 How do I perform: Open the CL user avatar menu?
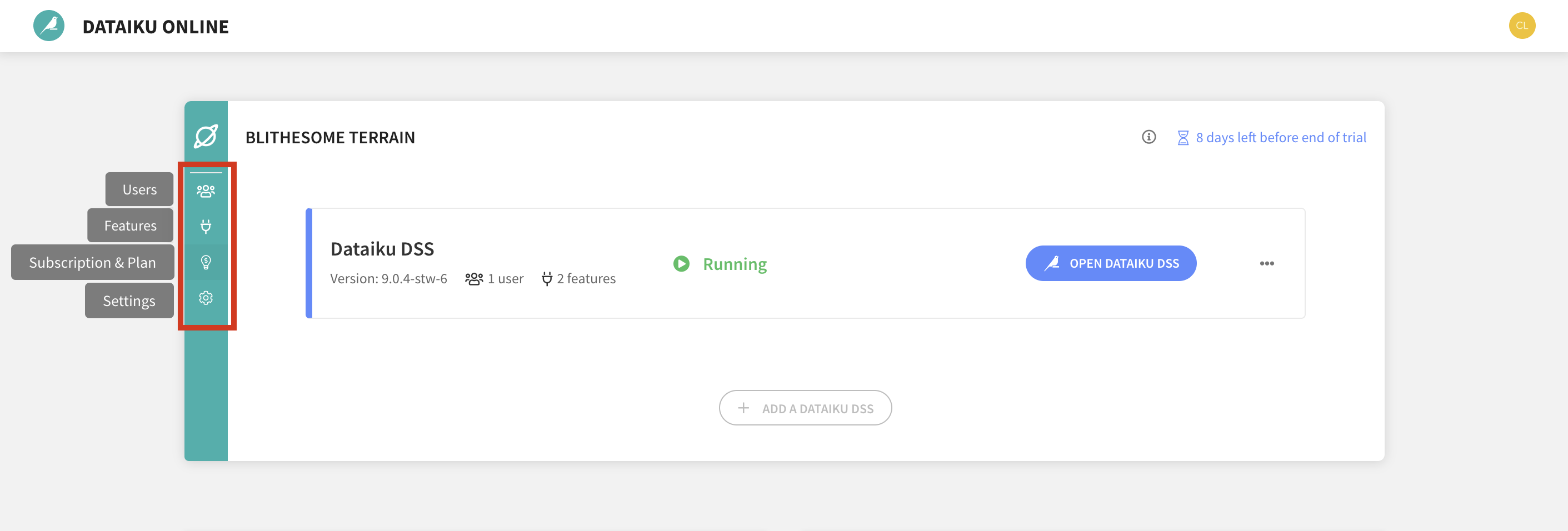pyautogui.click(x=1521, y=26)
